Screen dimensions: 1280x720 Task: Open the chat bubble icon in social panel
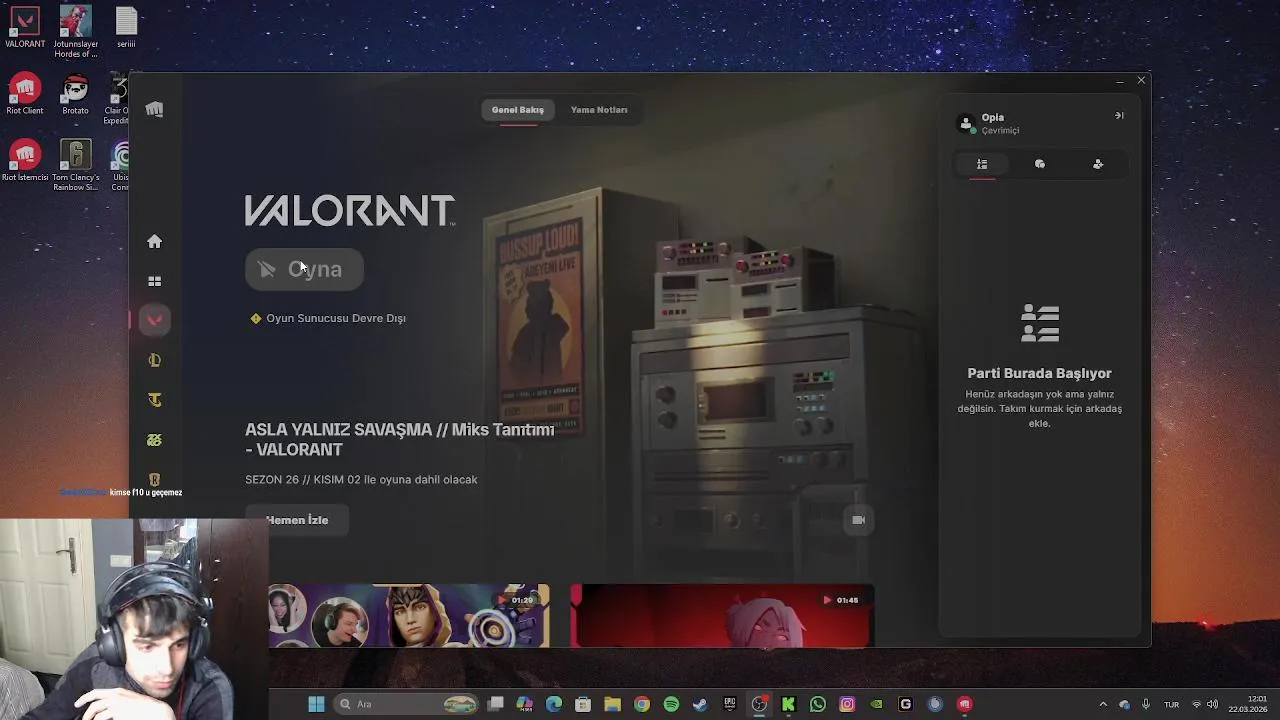coord(1040,164)
